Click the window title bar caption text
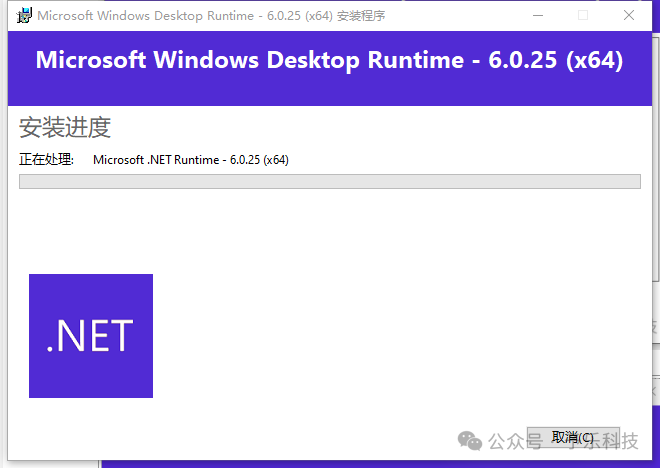Screen dimensions: 660x468 click(211, 16)
